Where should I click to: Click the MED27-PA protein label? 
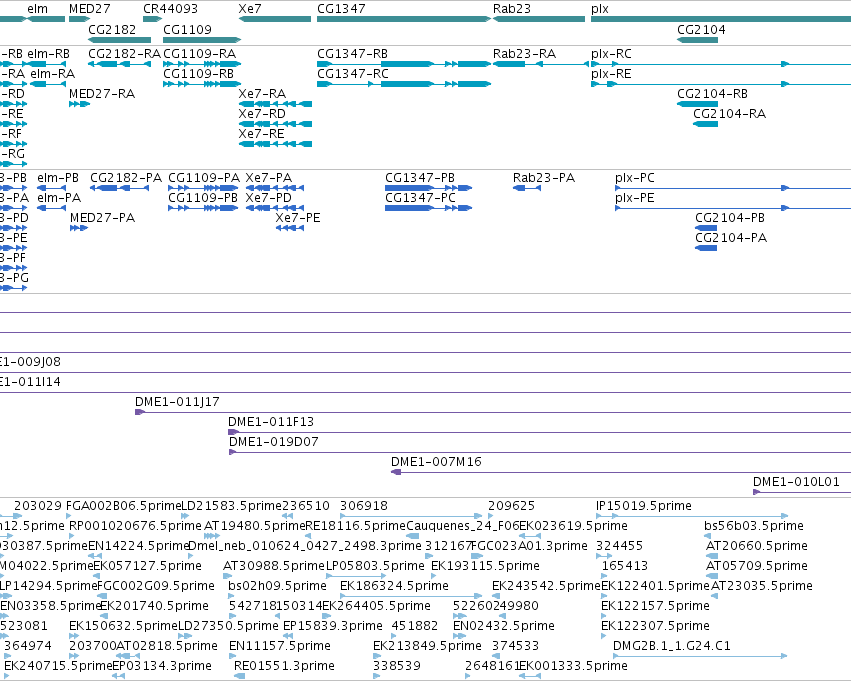(103, 218)
